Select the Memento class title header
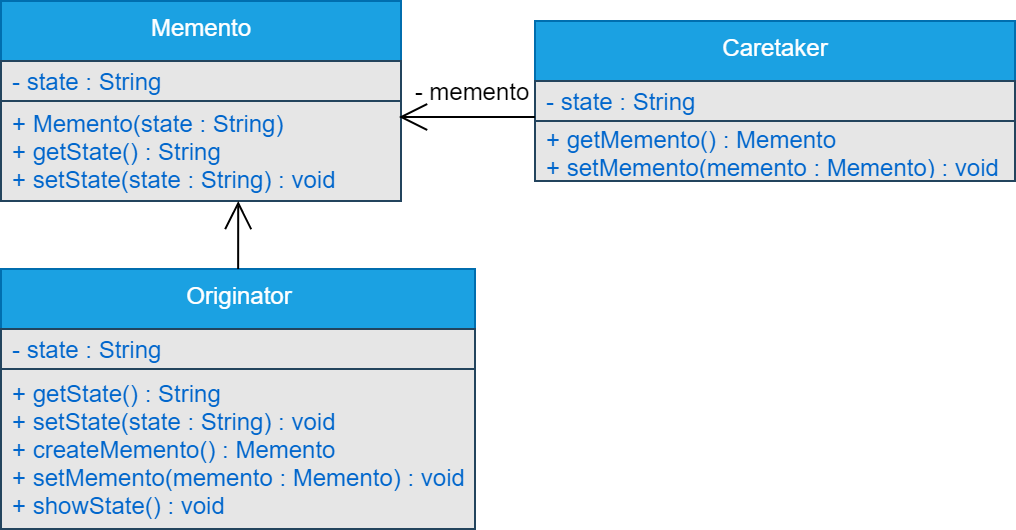Screen dimensions: 1016x530 (200, 29)
